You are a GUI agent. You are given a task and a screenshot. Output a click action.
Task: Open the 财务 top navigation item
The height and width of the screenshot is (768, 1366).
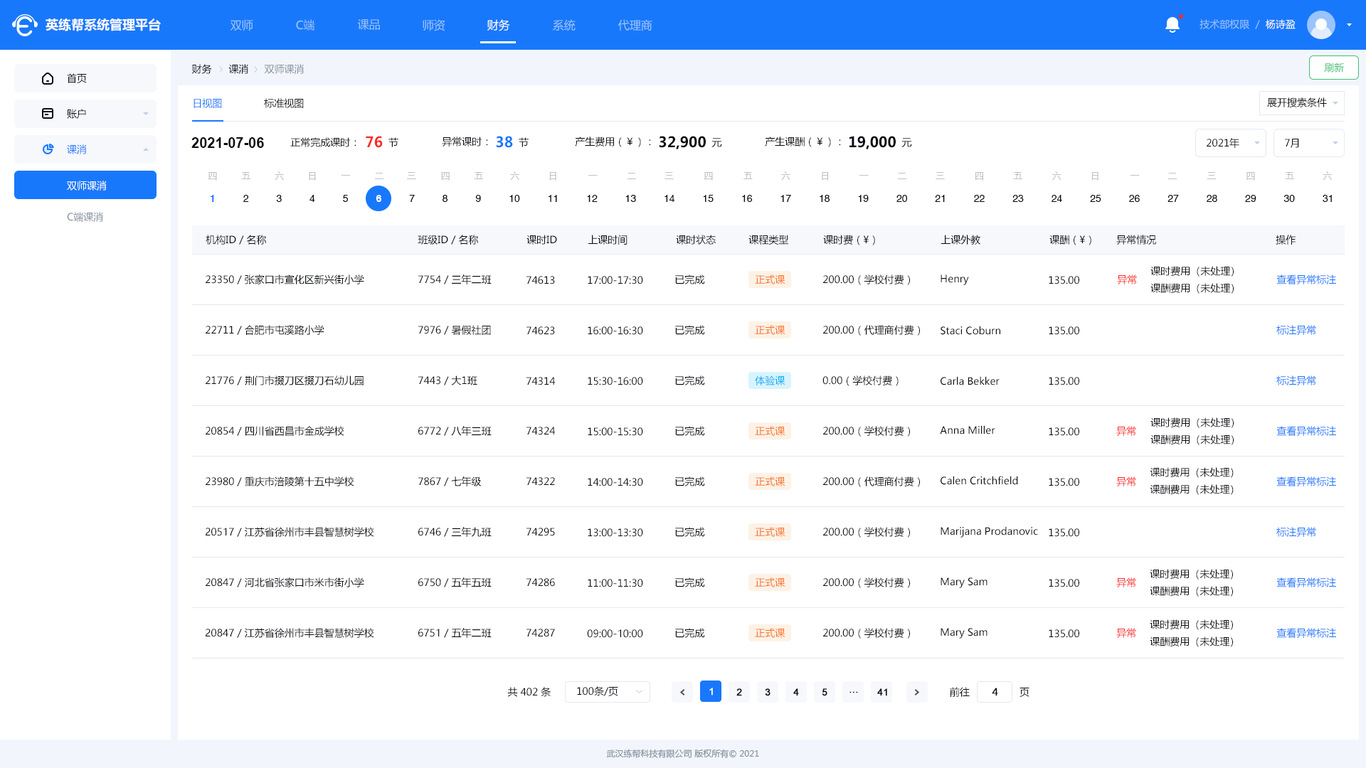[x=498, y=25]
